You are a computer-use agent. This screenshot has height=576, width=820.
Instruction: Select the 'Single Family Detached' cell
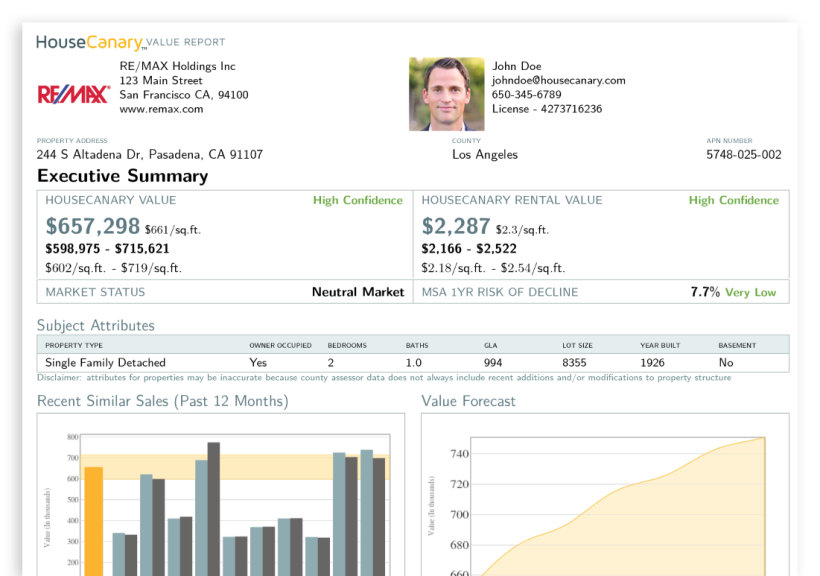pos(105,363)
